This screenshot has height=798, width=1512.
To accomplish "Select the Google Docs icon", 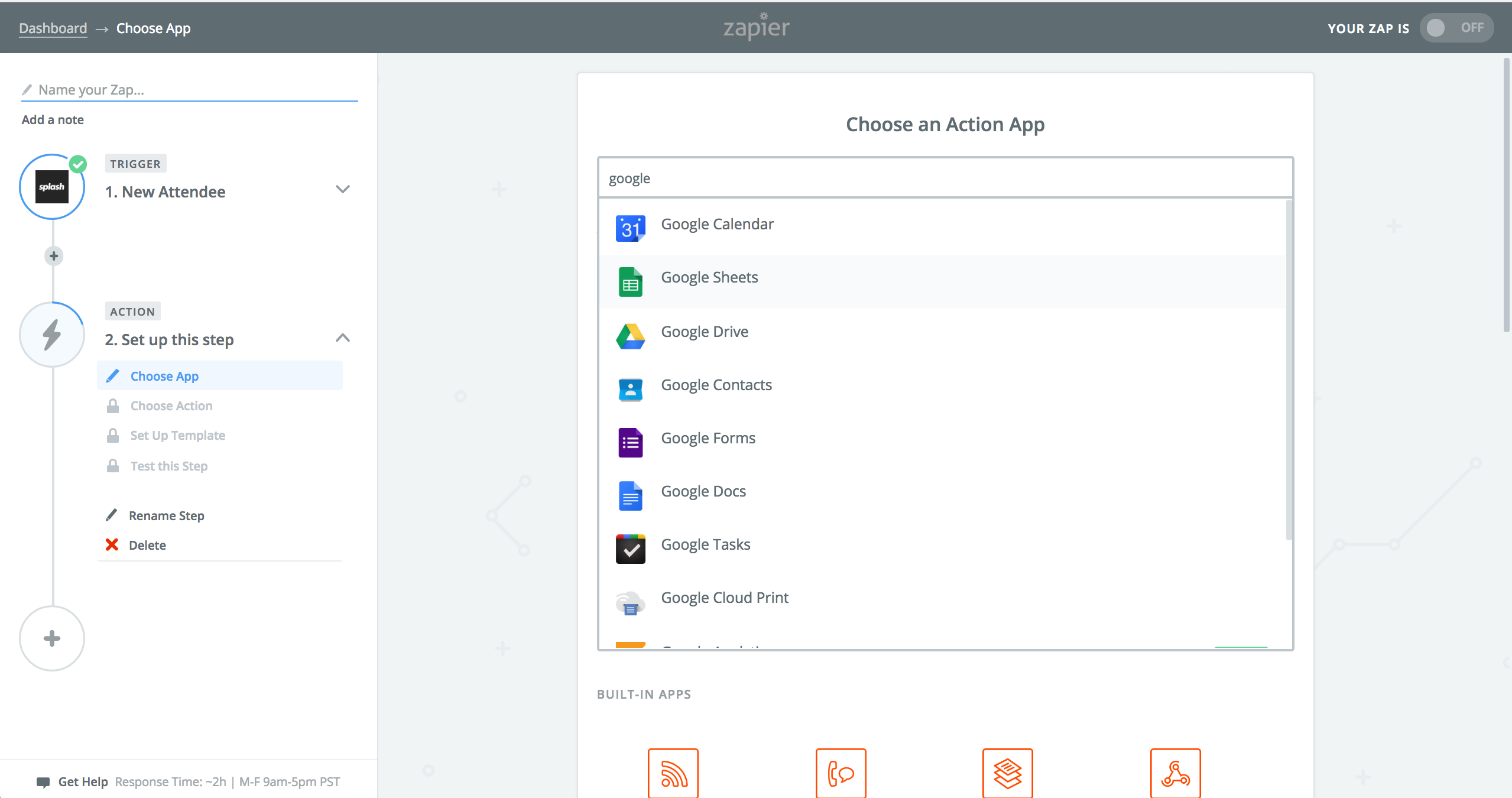I will coord(630,495).
